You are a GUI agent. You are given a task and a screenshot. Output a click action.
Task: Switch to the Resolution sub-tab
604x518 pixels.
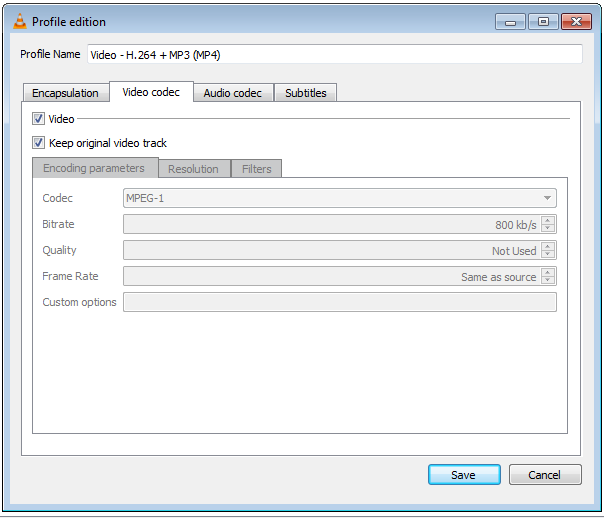tap(193, 169)
